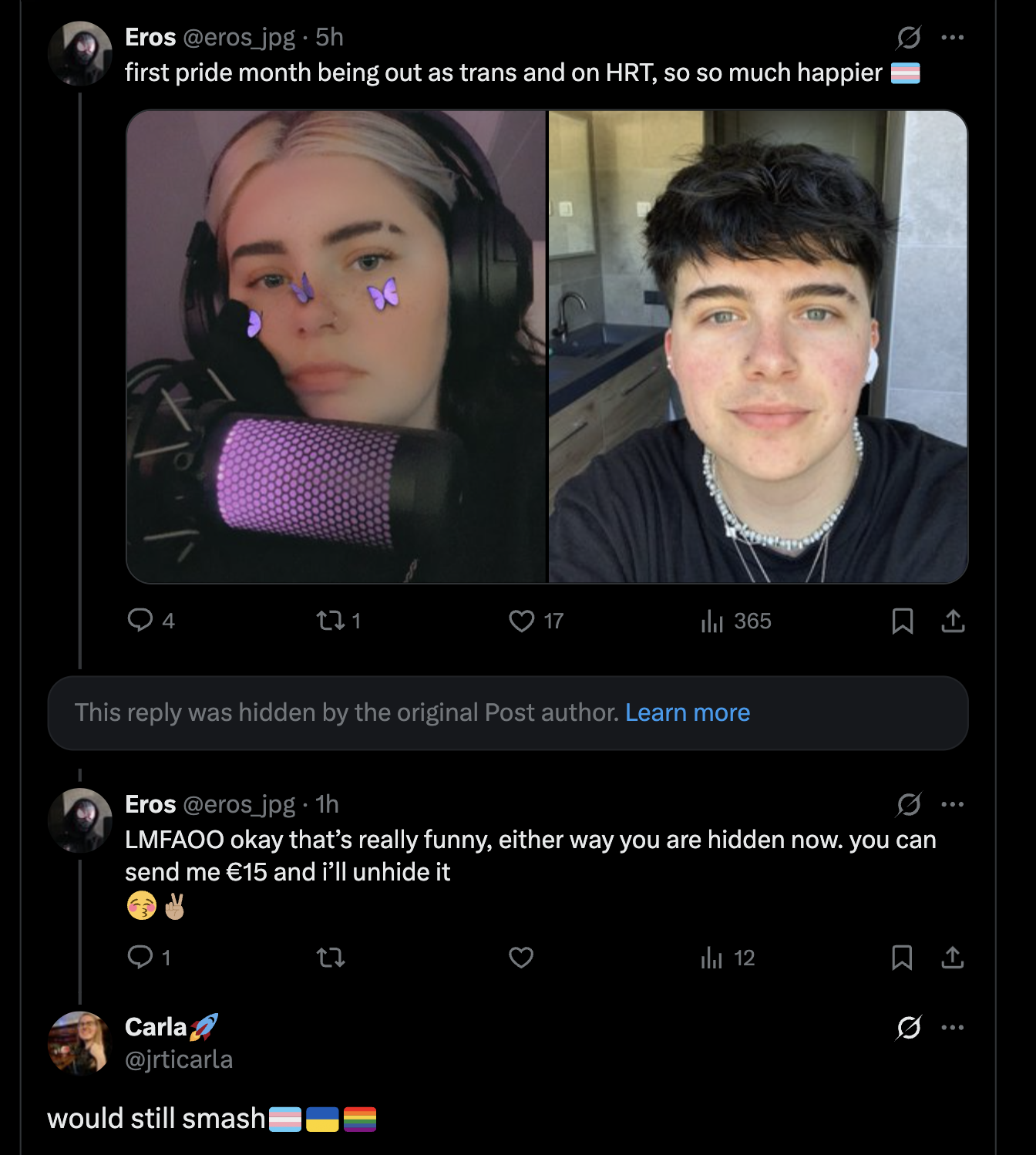Like the LMFAOO reply post
This screenshot has width=1036, height=1155.
click(x=522, y=958)
